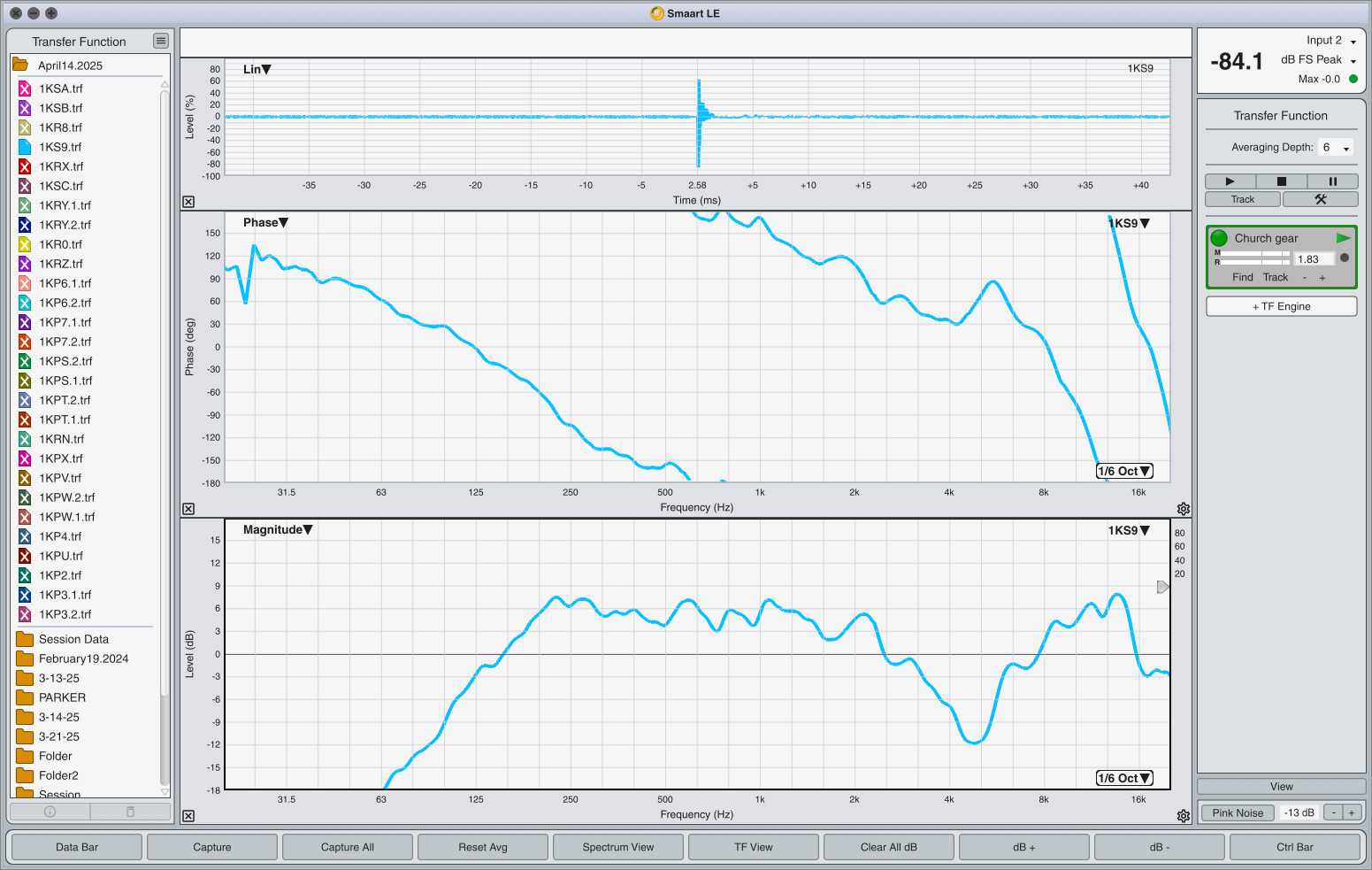Click the yellow trace icon beside 1KR0.trf
This screenshot has height=870, width=1372.
coord(25,244)
